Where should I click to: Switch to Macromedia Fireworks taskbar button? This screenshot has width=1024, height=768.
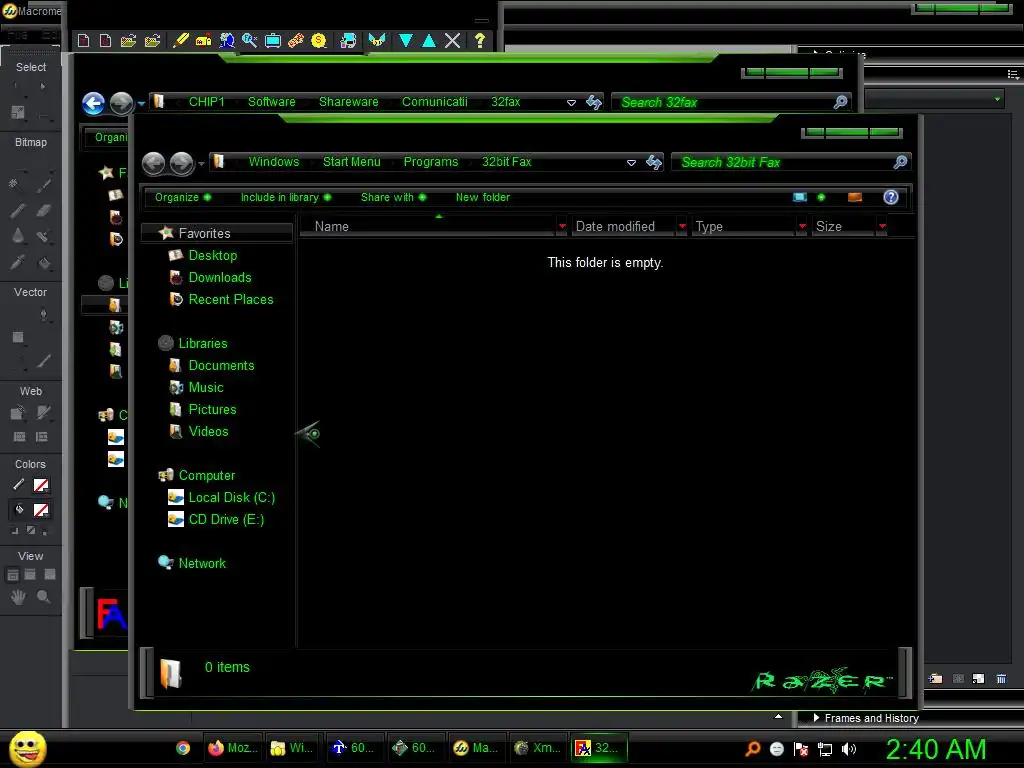click(477, 748)
